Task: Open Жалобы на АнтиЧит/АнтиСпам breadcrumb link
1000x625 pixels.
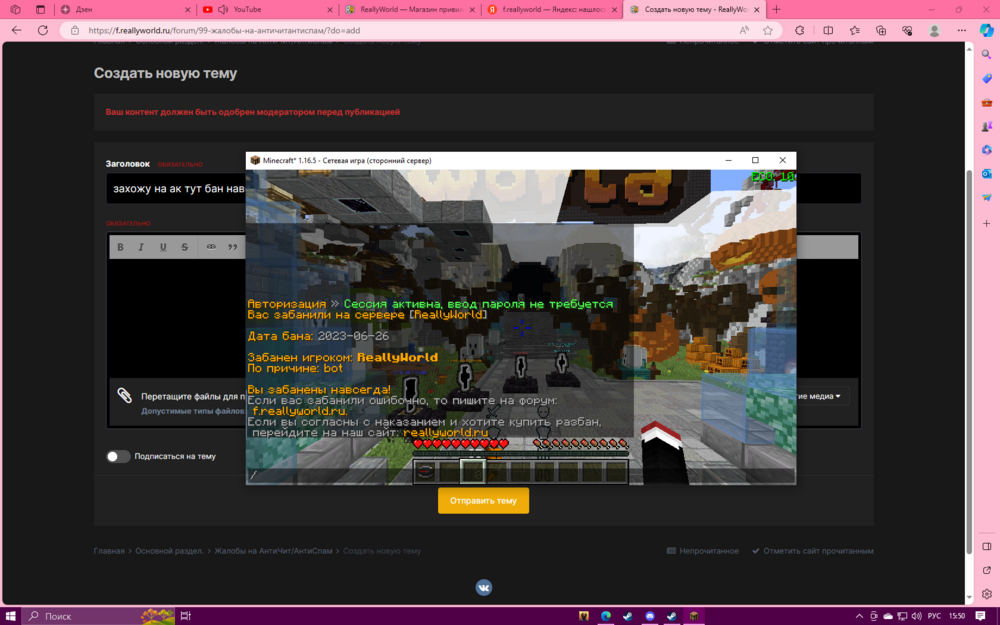Action: point(273,551)
